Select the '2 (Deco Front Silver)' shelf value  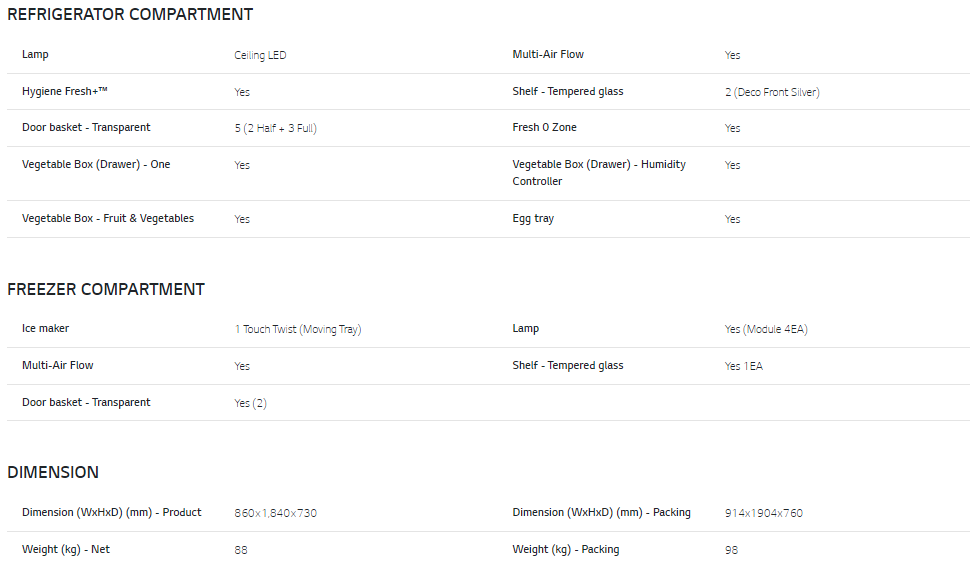[772, 92]
